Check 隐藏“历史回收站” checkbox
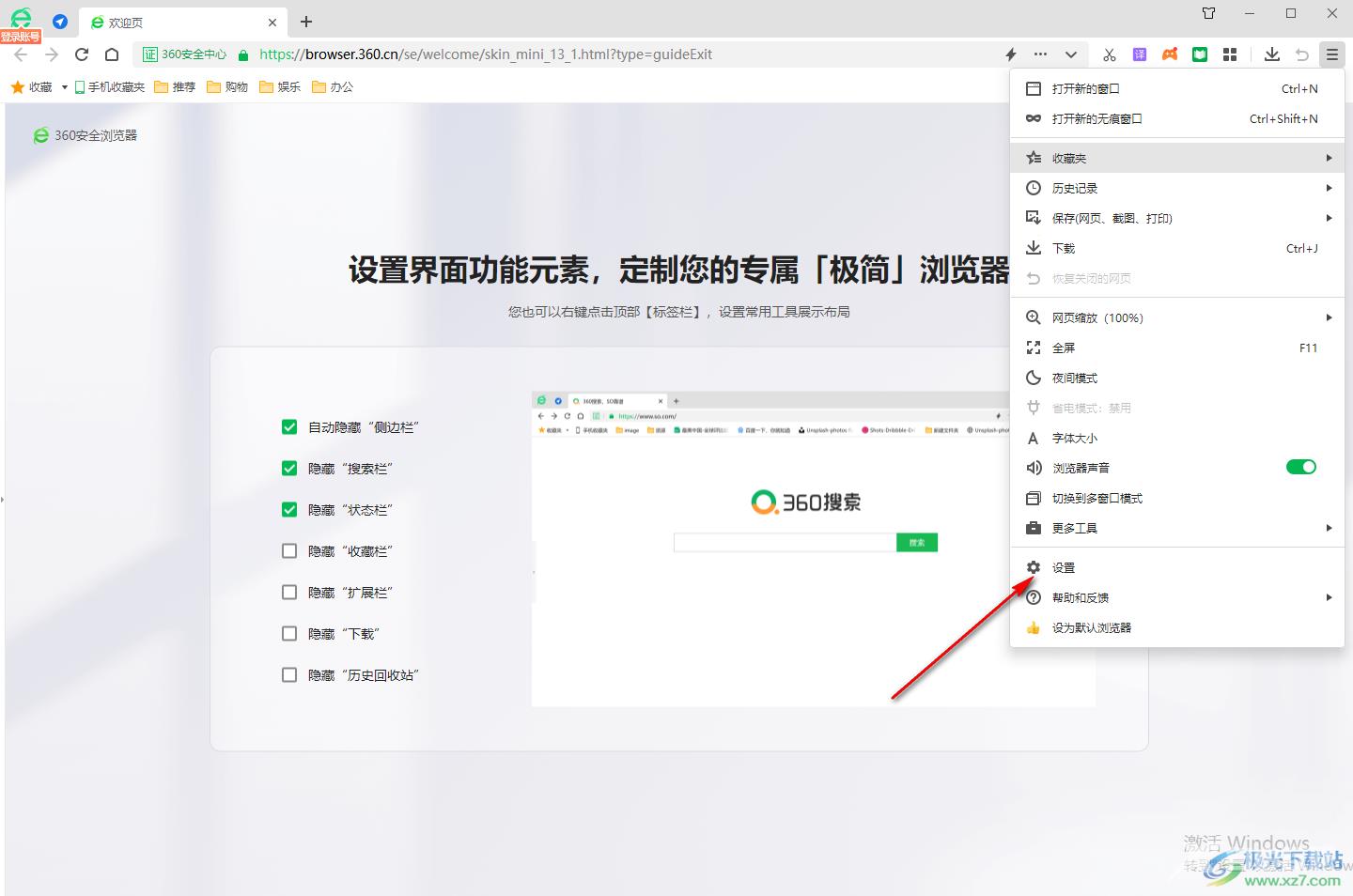 point(289,675)
